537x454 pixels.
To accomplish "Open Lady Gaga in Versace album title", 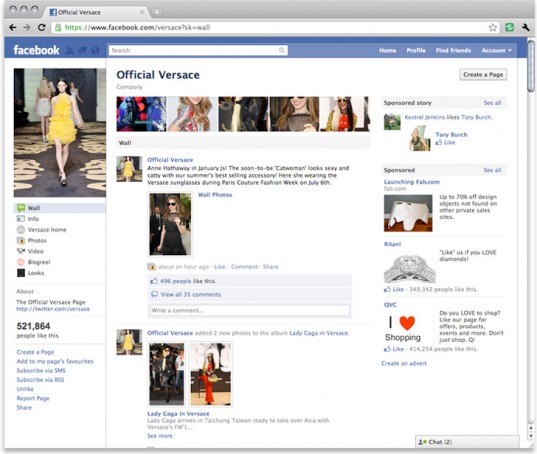I will (x=178, y=414).
